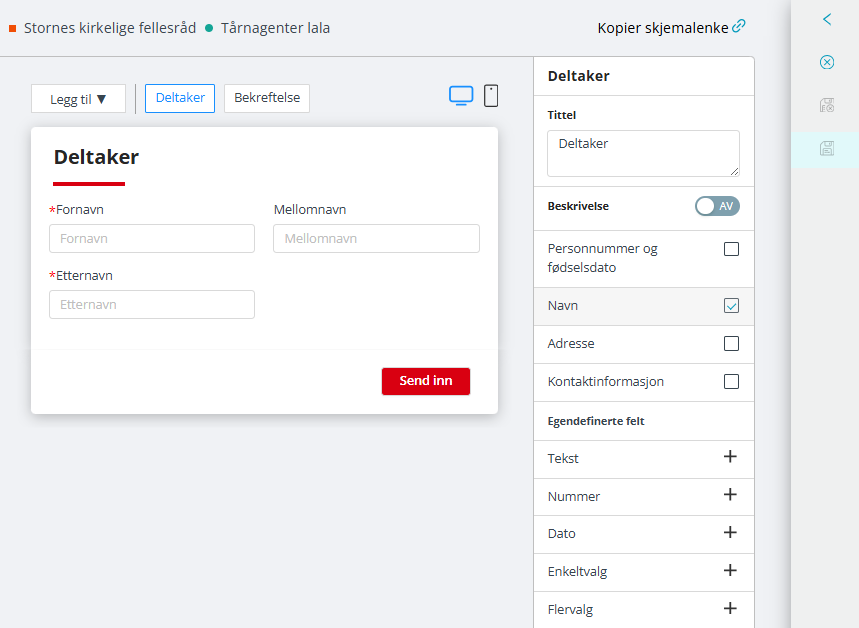Click inside the Fornavn input field
Viewport: 859px width, 628px height.
[151, 238]
